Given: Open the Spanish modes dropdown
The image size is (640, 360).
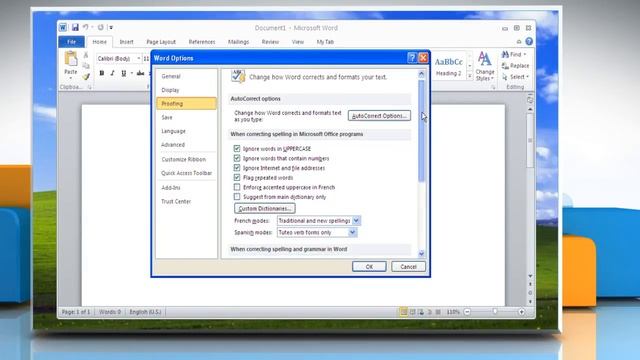Looking at the screenshot, I should click(352, 232).
